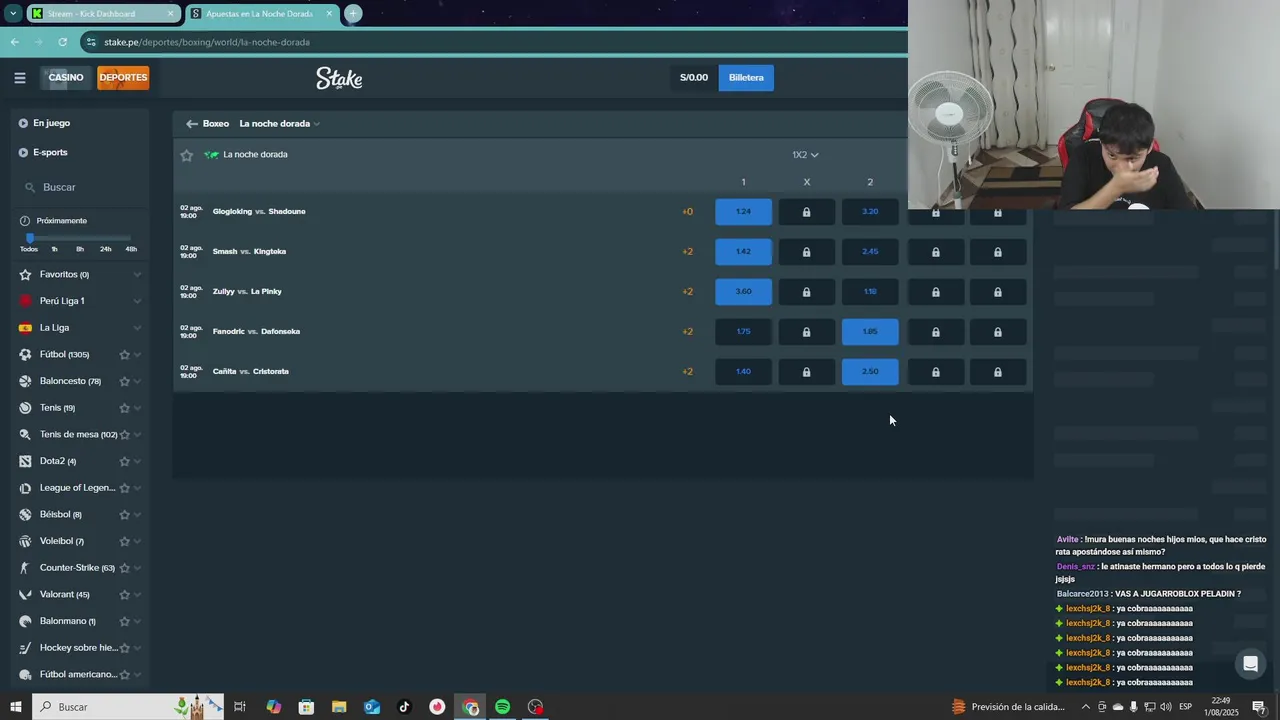
Task: Click the search magnifier icon in sidebar
Action: coord(31,188)
